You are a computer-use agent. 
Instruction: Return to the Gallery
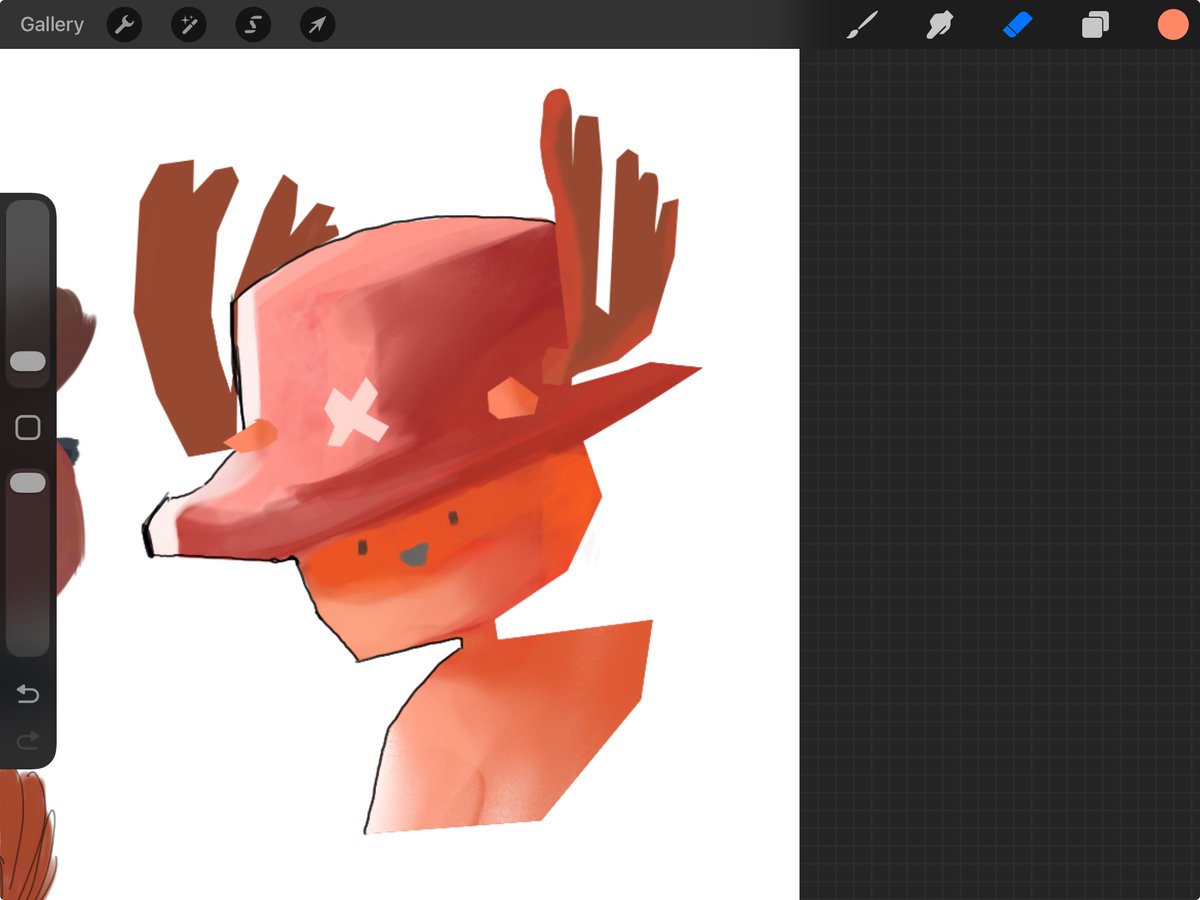coord(52,25)
